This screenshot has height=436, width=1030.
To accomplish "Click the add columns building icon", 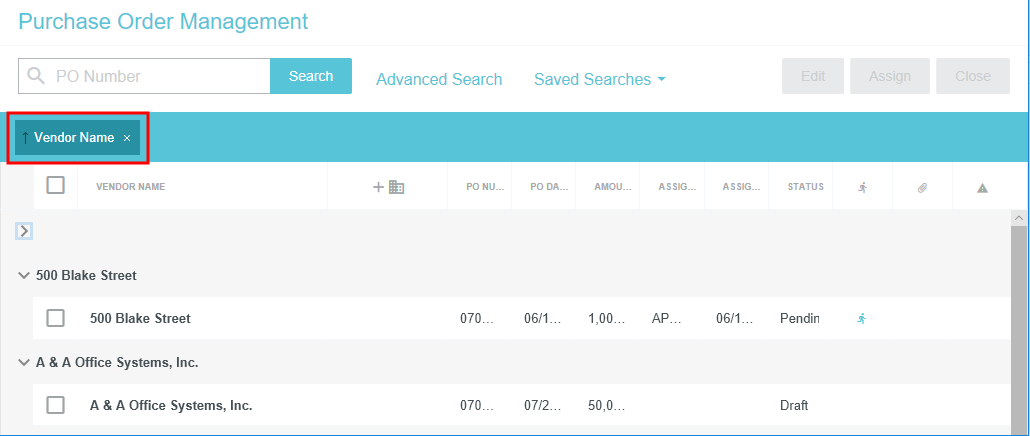I will click(x=389, y=187).
